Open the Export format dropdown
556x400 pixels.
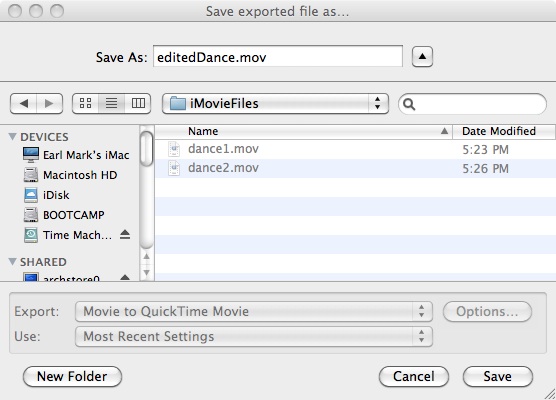pos(254,311)
